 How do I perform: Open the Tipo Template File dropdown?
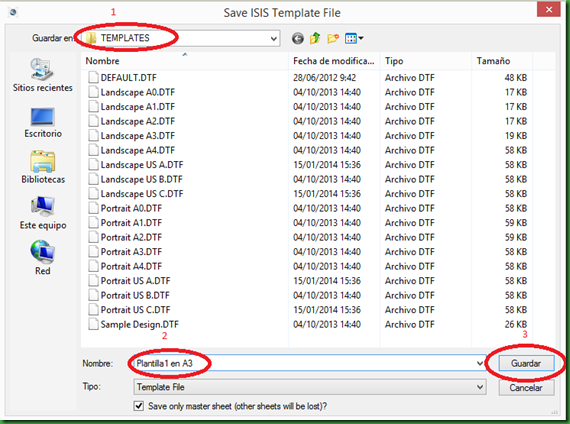coord(310,387)
